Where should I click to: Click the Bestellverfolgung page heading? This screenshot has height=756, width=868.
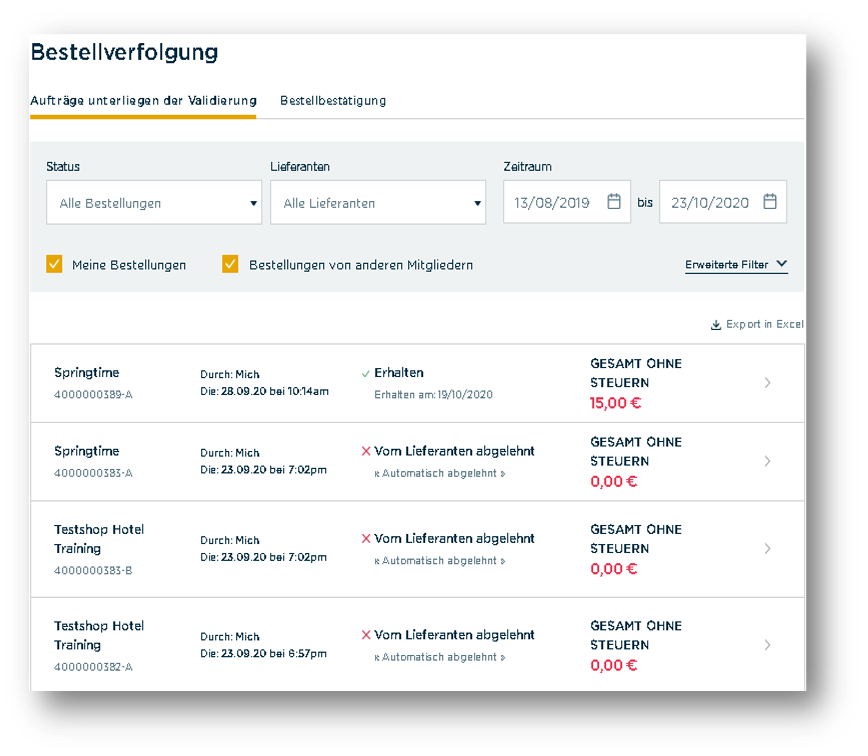click(x=125, y=53)
